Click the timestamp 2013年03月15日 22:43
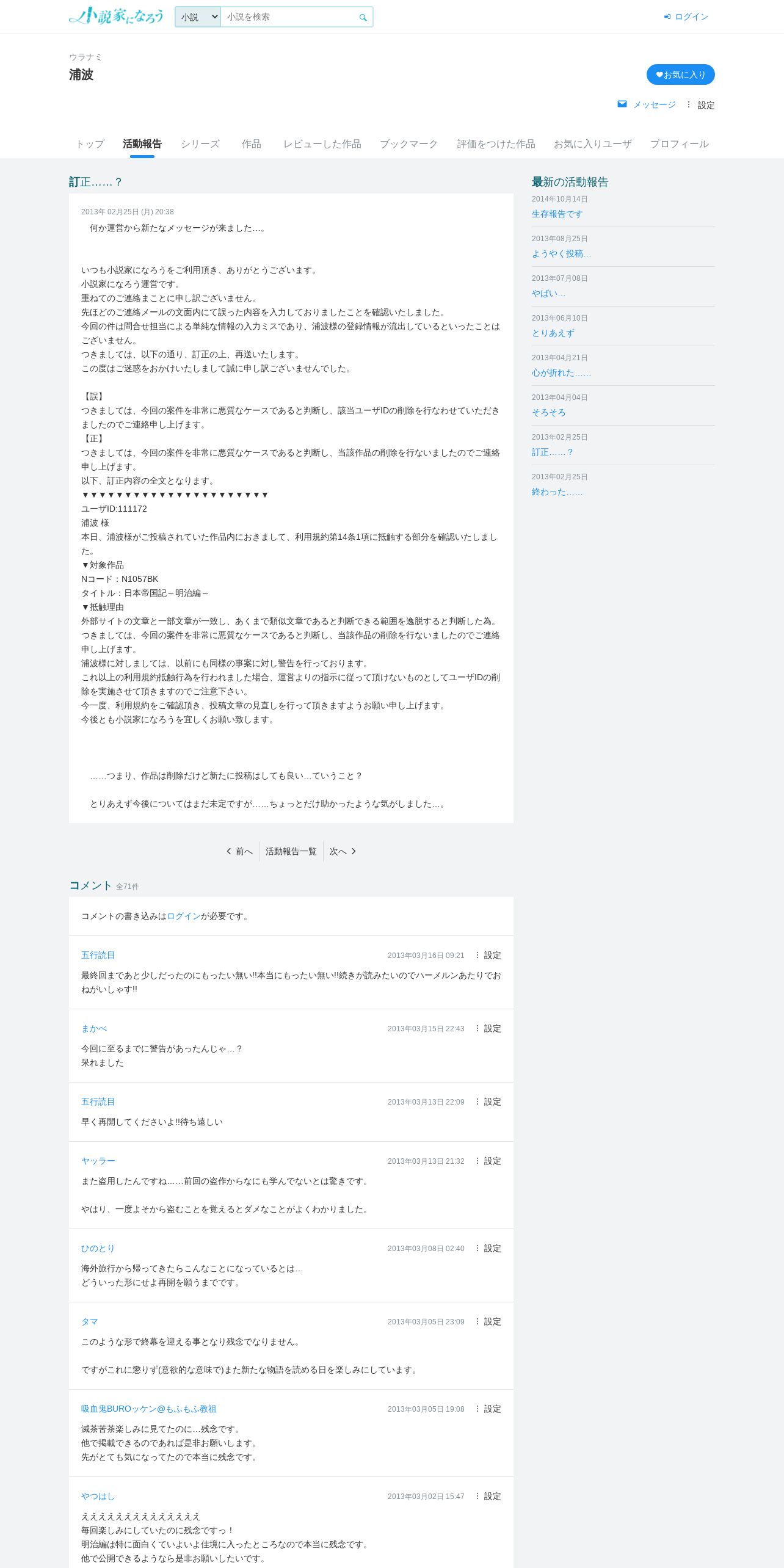The width and height of the screenshot is (784, 1568). 426,1029
